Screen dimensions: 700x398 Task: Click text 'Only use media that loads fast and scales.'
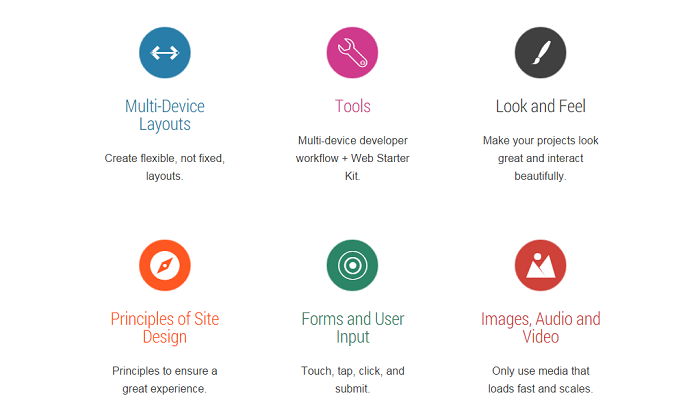541,380
